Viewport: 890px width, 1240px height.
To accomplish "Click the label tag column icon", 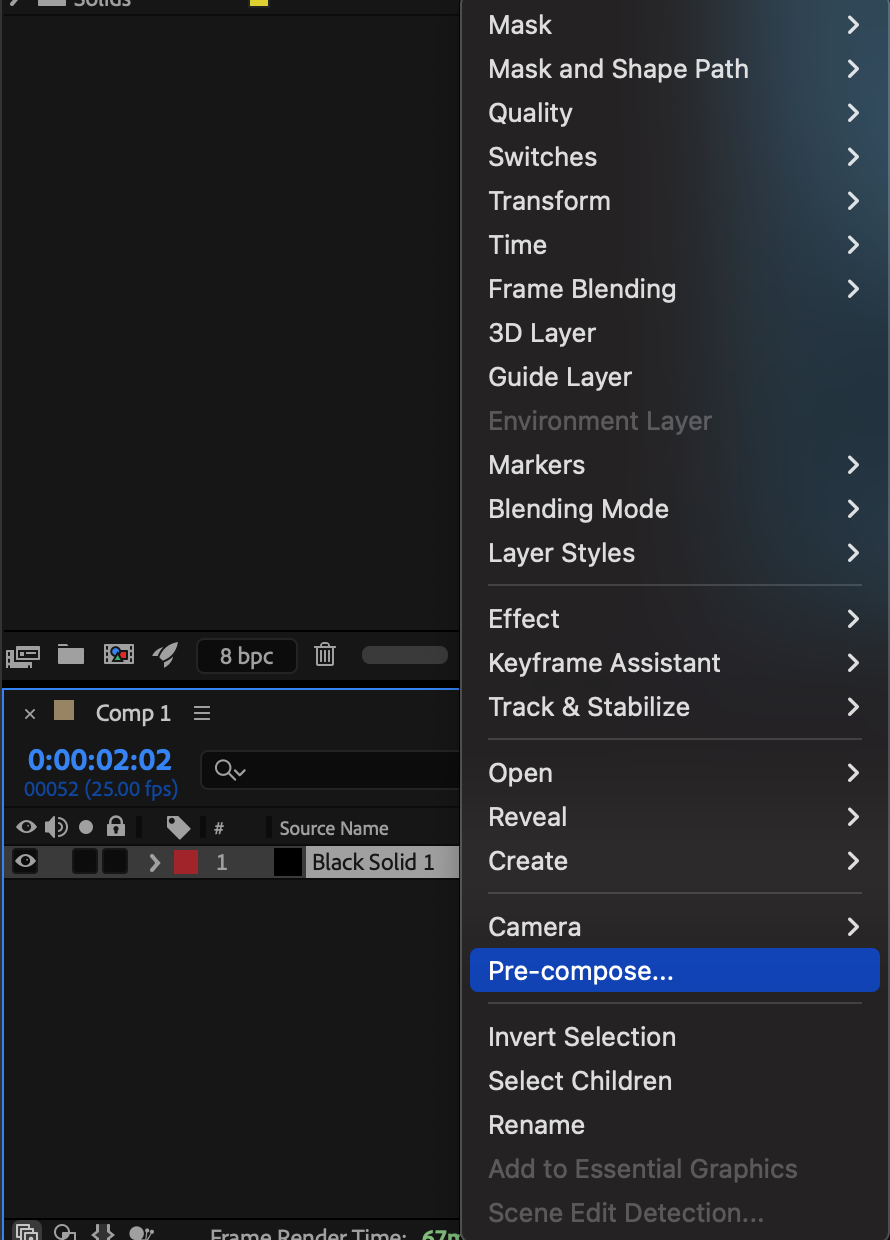I will tap(178, 827).
